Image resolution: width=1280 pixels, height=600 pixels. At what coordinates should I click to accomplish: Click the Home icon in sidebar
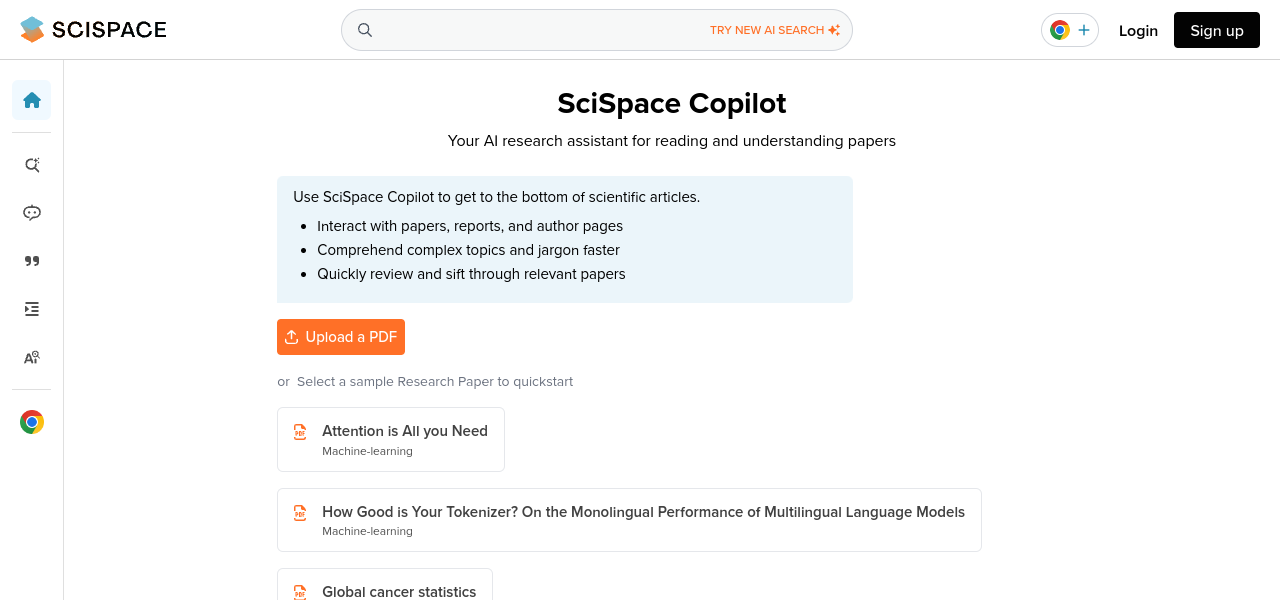coord(32,100)
